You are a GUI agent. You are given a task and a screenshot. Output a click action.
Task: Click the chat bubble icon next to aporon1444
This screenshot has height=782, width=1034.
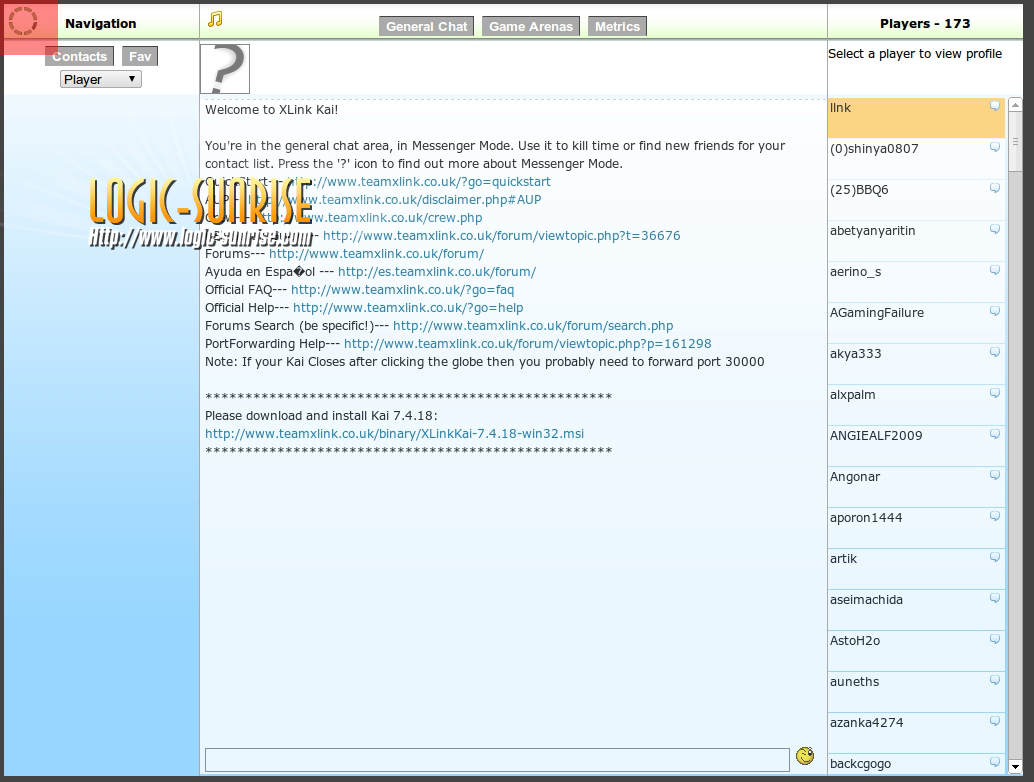tap(995, 516)
